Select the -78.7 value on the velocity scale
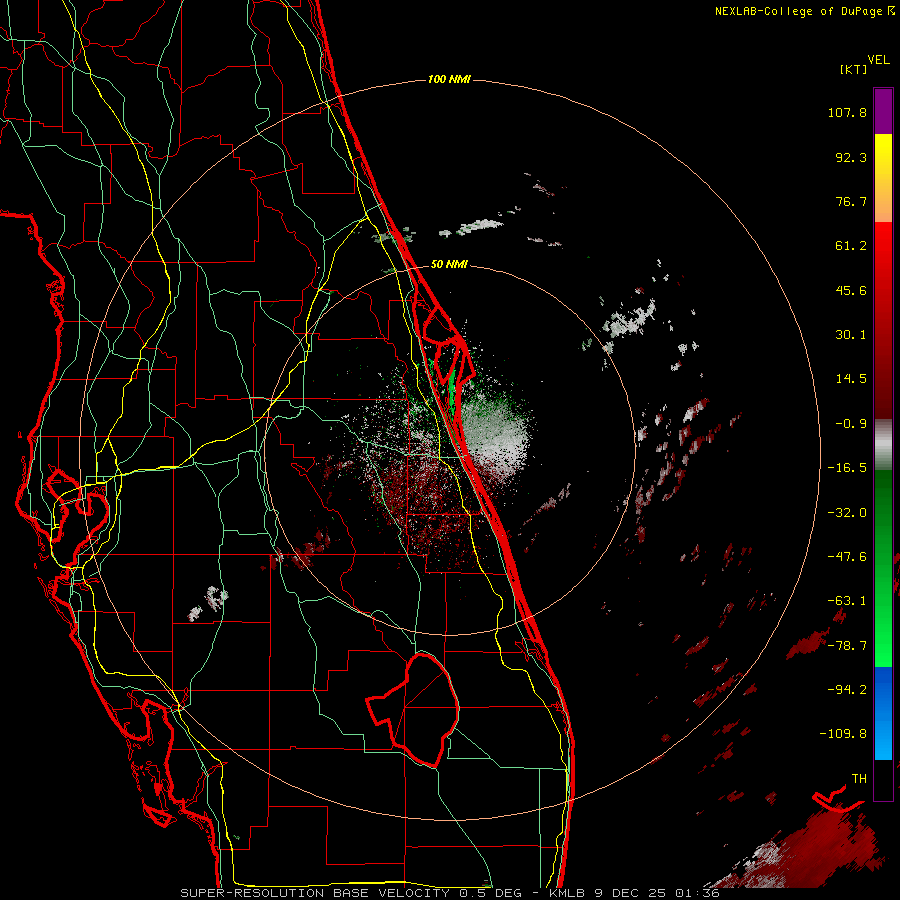Image resolution: width=900 pixels, height=900 pixels. 847,646
